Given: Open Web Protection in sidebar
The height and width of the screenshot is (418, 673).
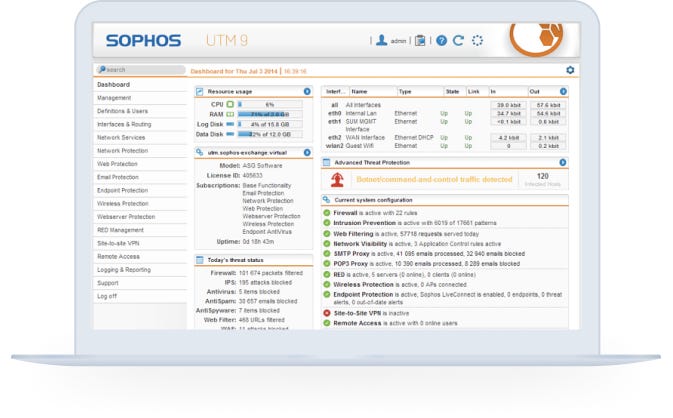Looking at the screenshot, I should point(140,164).
